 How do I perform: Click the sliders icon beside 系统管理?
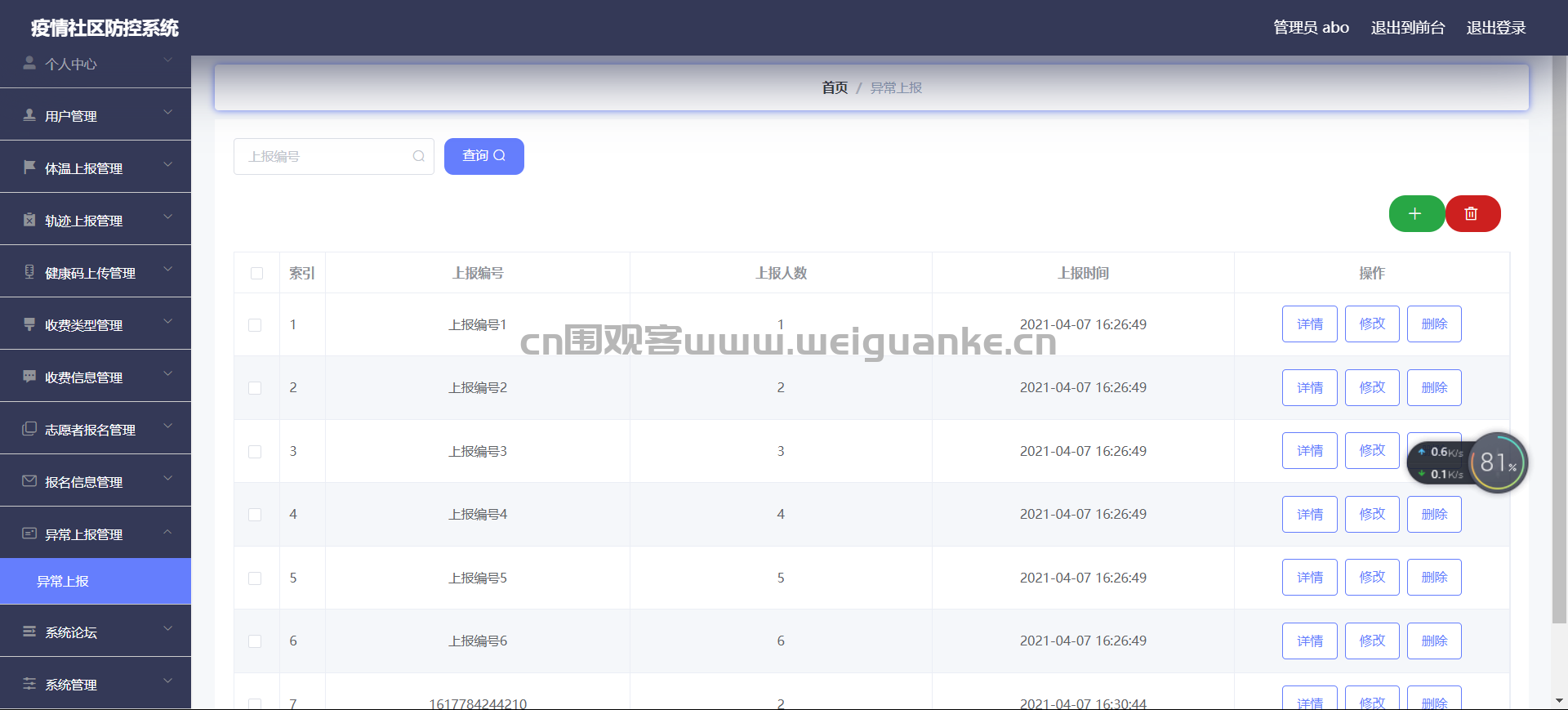tap(29, 684)
